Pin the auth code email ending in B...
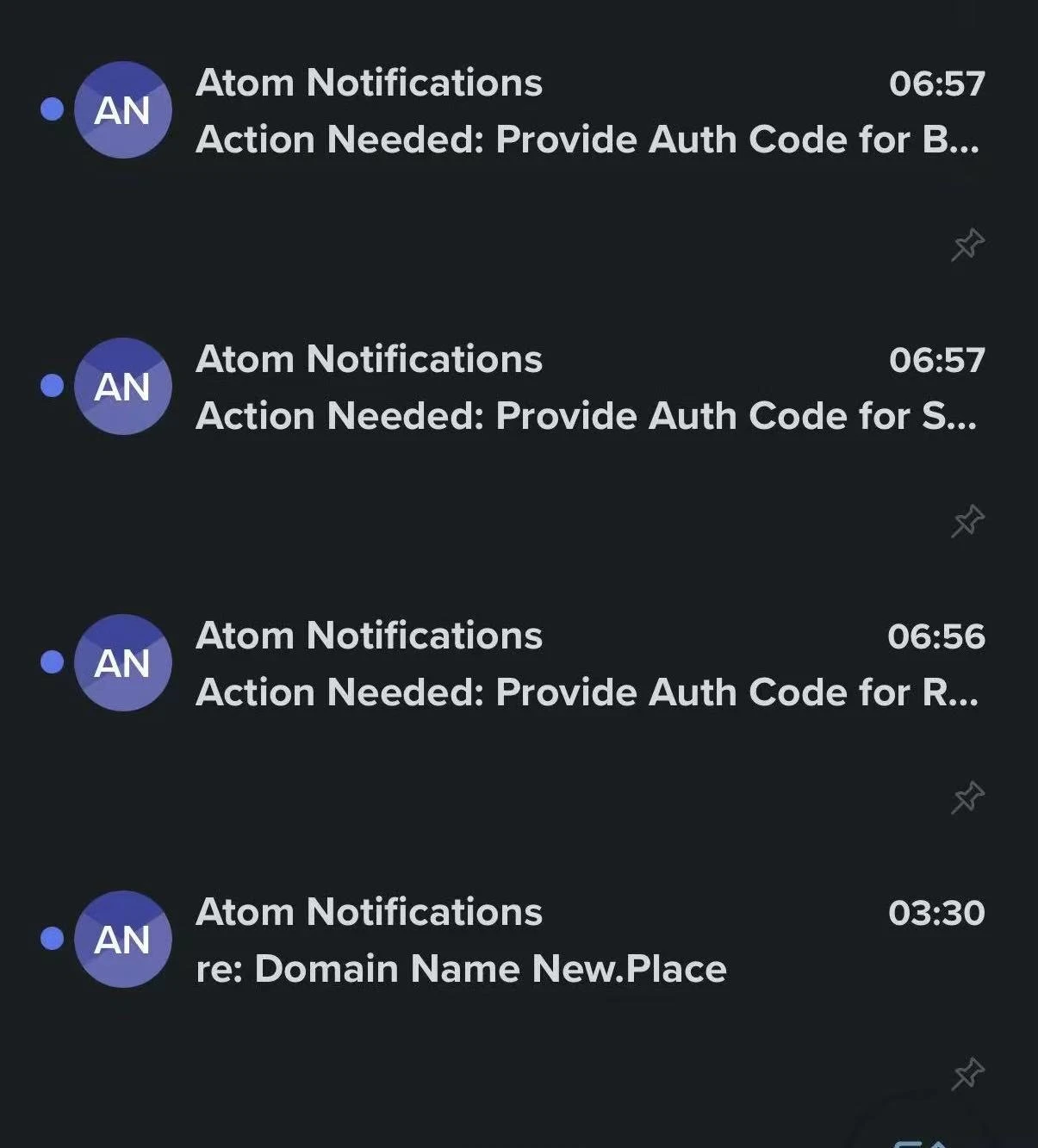1038x1148 pixels. coord(967,245)
